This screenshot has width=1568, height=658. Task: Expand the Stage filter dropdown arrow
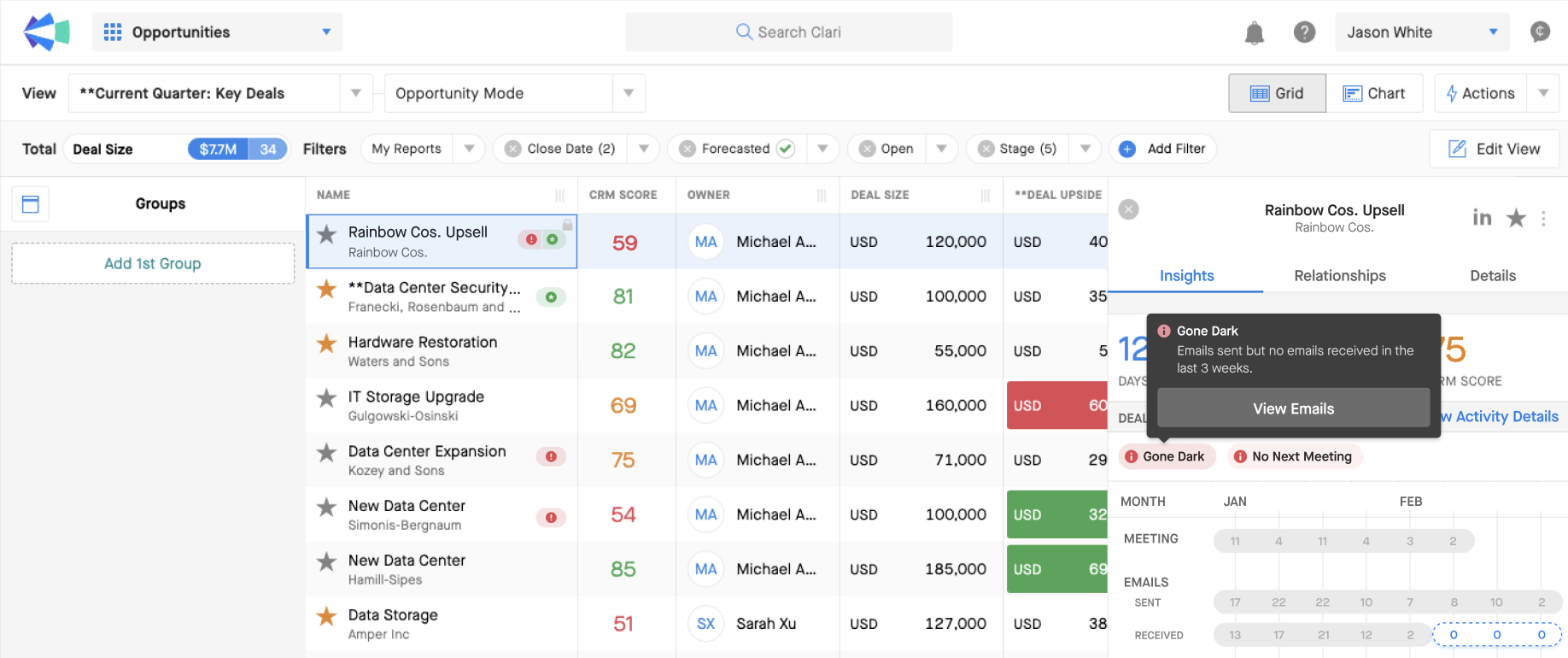1085,149
